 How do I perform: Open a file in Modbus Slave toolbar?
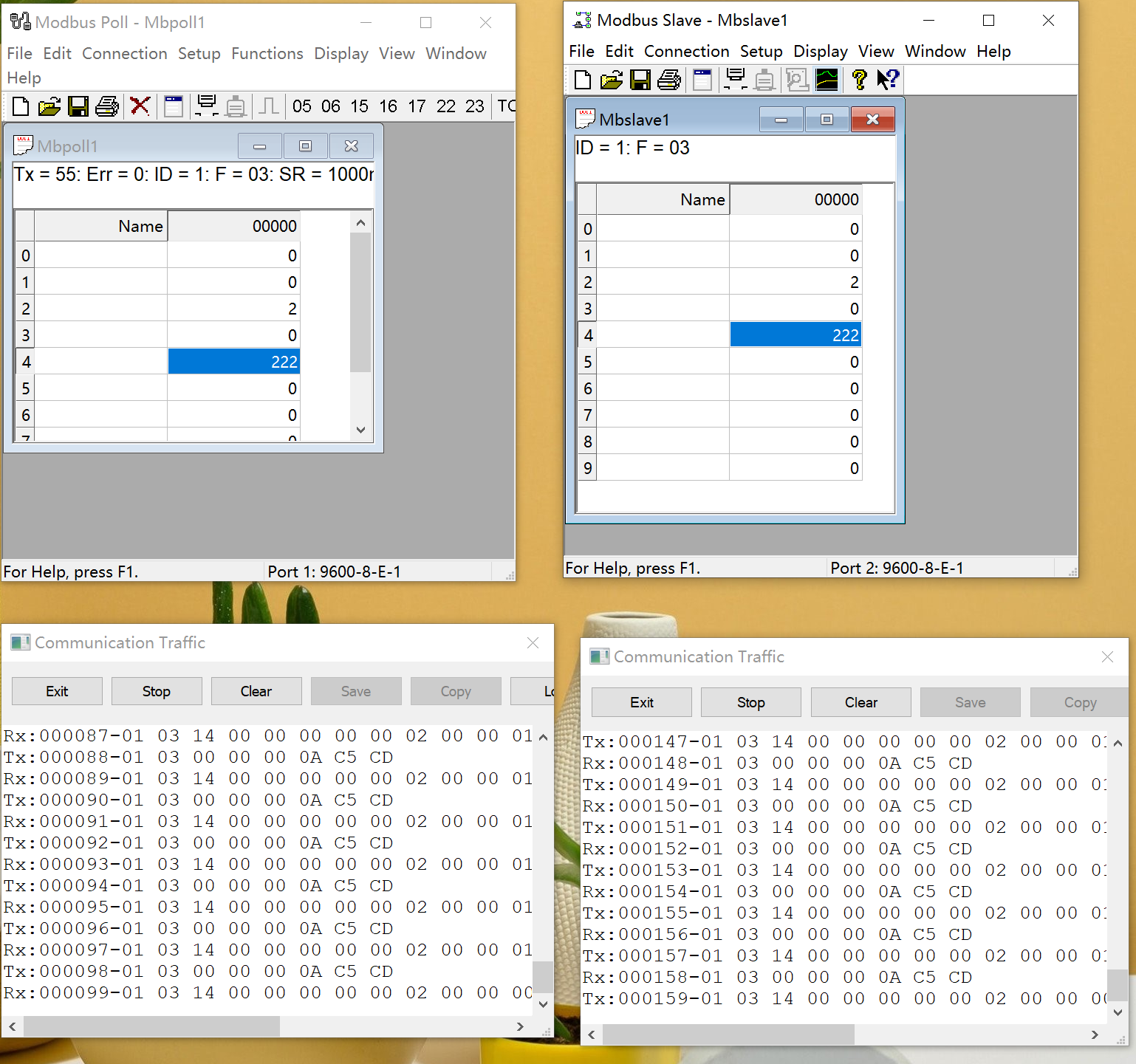click(x=611, y=80)
